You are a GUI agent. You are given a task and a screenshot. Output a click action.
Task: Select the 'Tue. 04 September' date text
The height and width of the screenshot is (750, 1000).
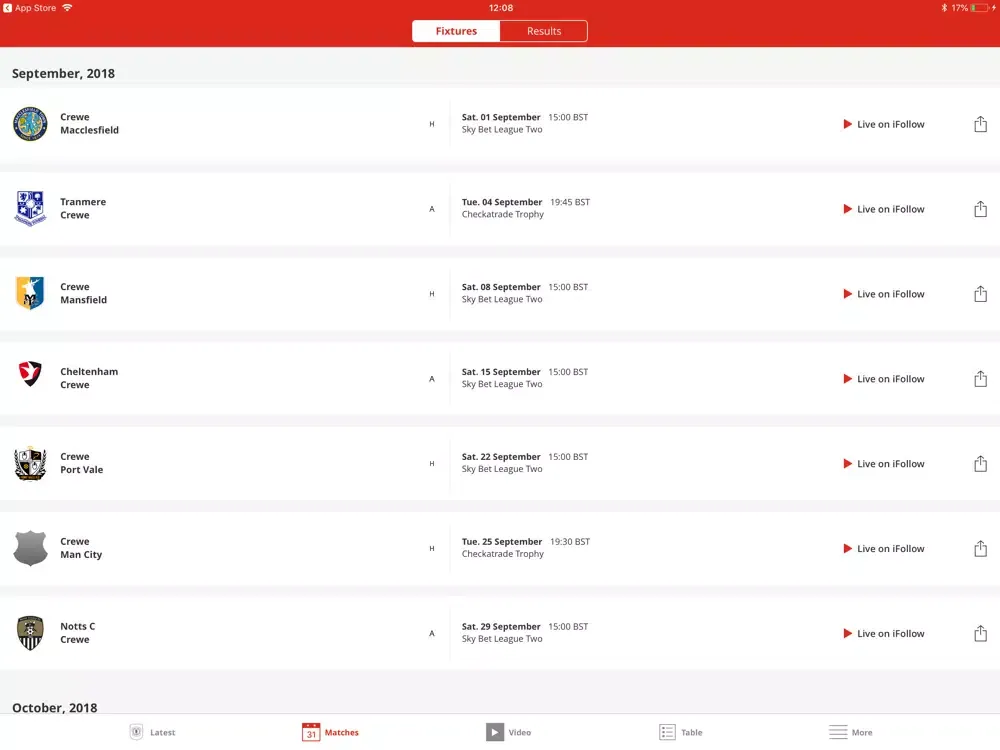coord(502,202)
